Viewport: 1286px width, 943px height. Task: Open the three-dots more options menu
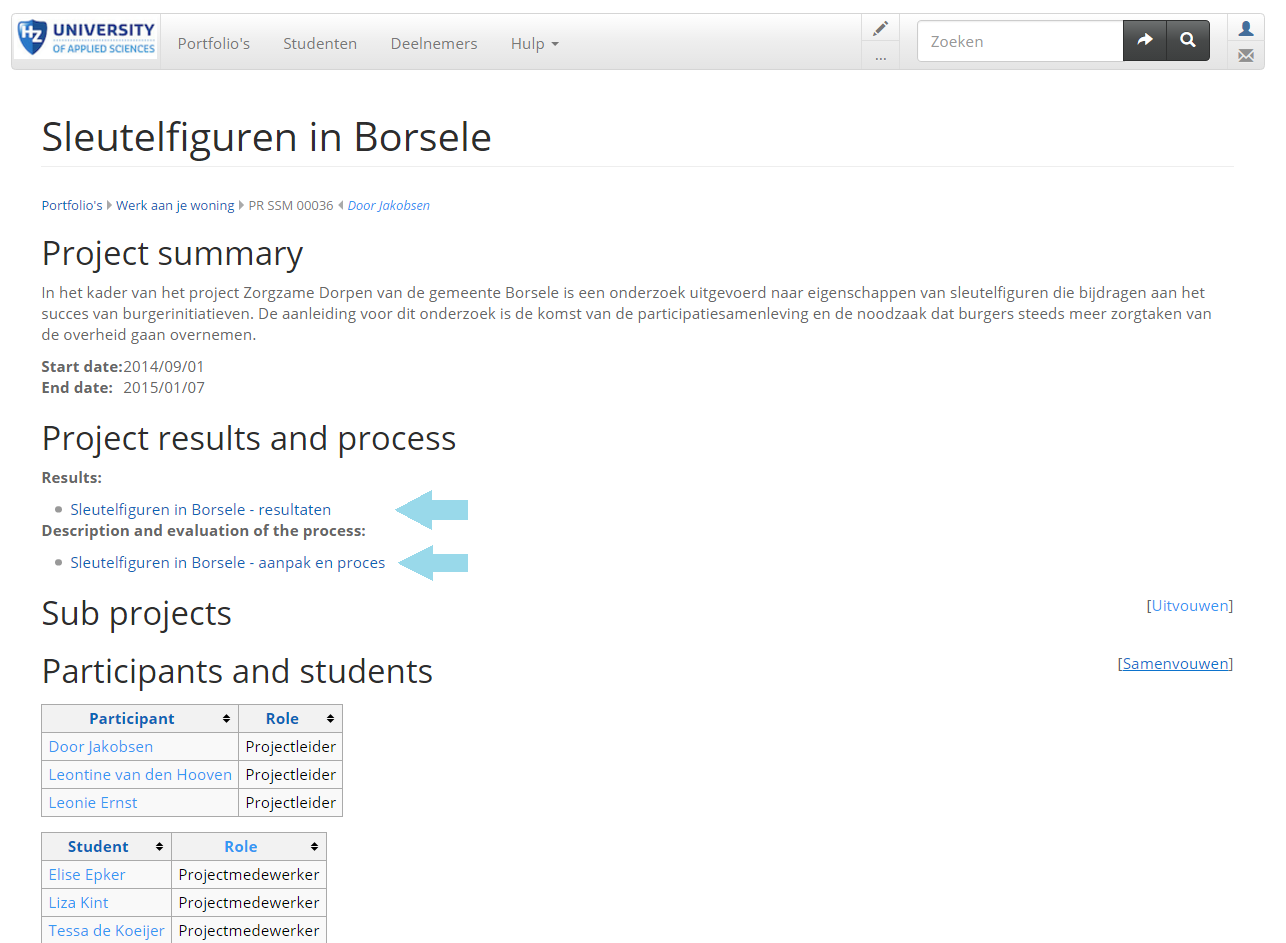(880, 57)
